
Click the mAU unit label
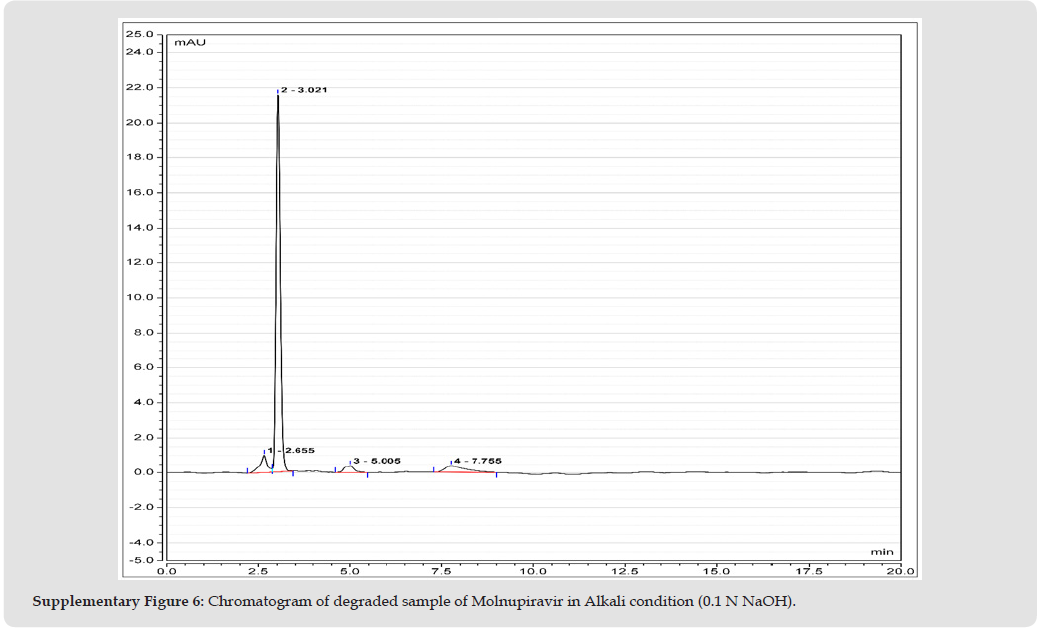191,43
